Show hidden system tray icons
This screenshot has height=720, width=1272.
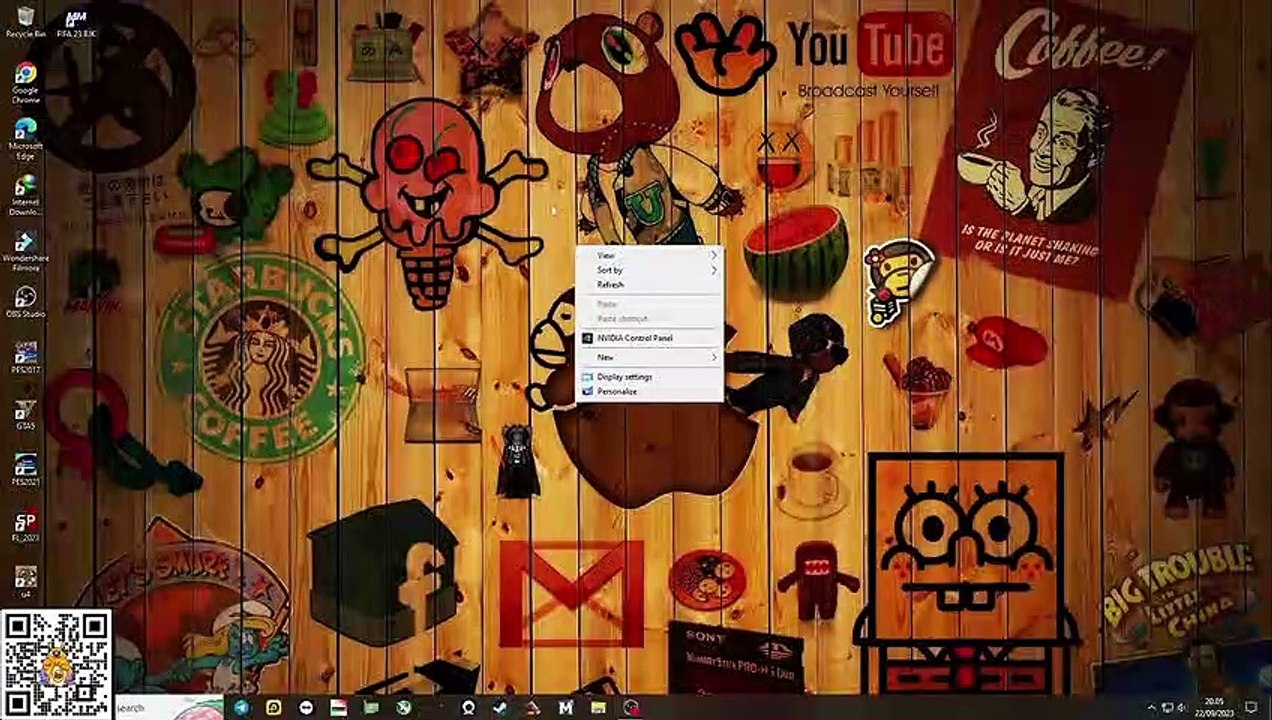[1152, 707]
